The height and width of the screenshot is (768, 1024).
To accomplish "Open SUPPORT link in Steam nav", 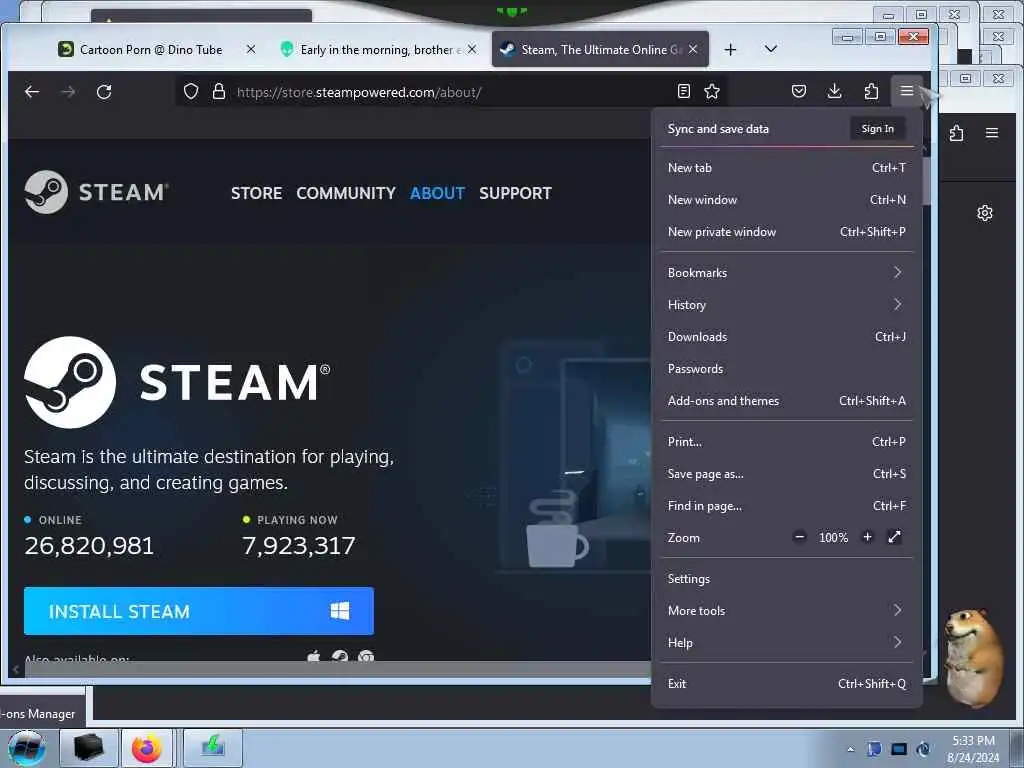I will [515, 193].
